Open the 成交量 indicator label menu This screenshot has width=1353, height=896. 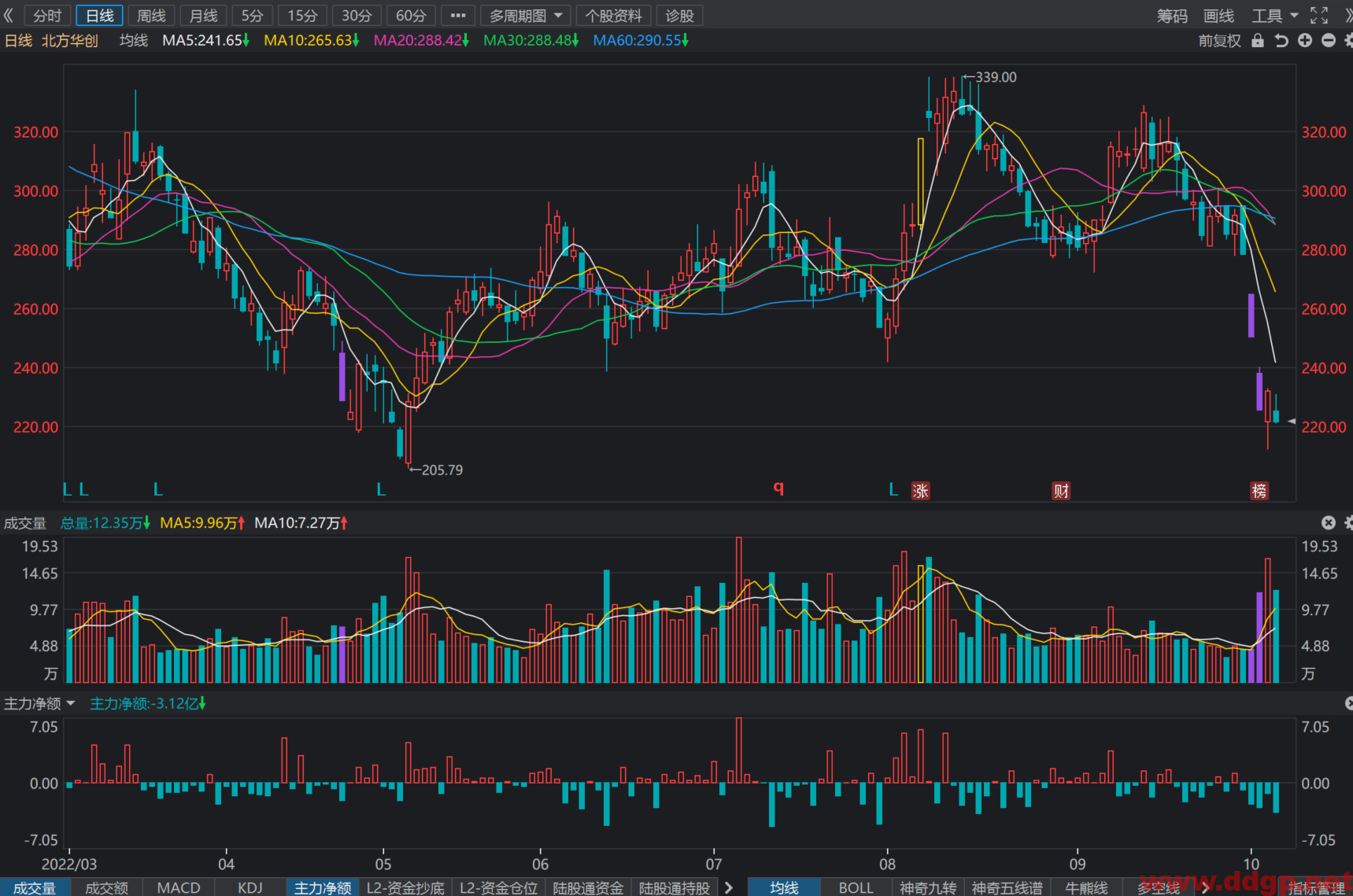tap(25, 523)
